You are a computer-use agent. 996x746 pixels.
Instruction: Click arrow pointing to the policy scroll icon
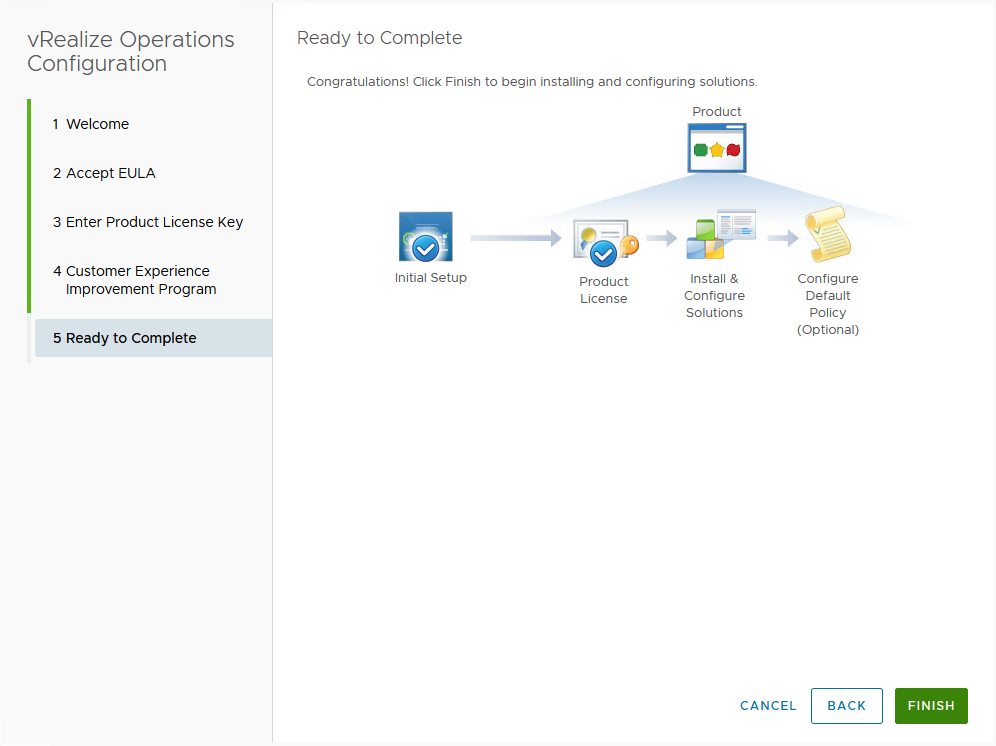[783, 238]
